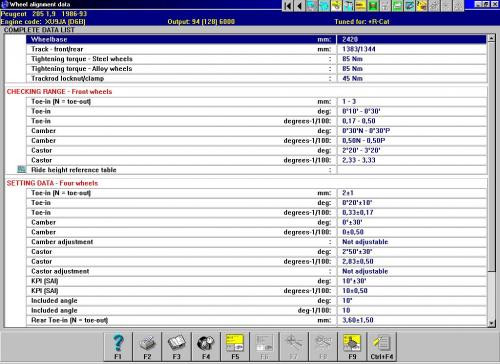This screenshot has height=364, width=500.
Task: Select the F5 yellow data sheet icon
Action: click(x=235, y=346)
